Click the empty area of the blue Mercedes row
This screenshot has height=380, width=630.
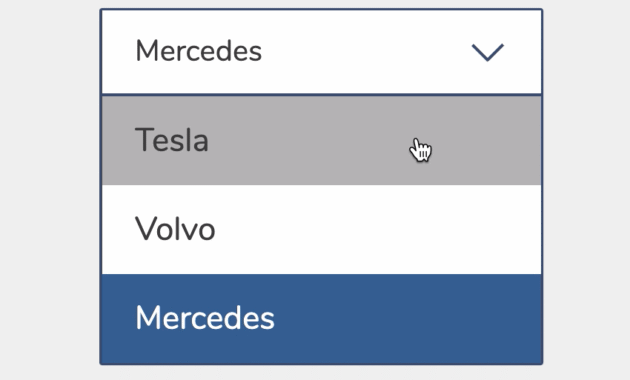tap(408, 319)
